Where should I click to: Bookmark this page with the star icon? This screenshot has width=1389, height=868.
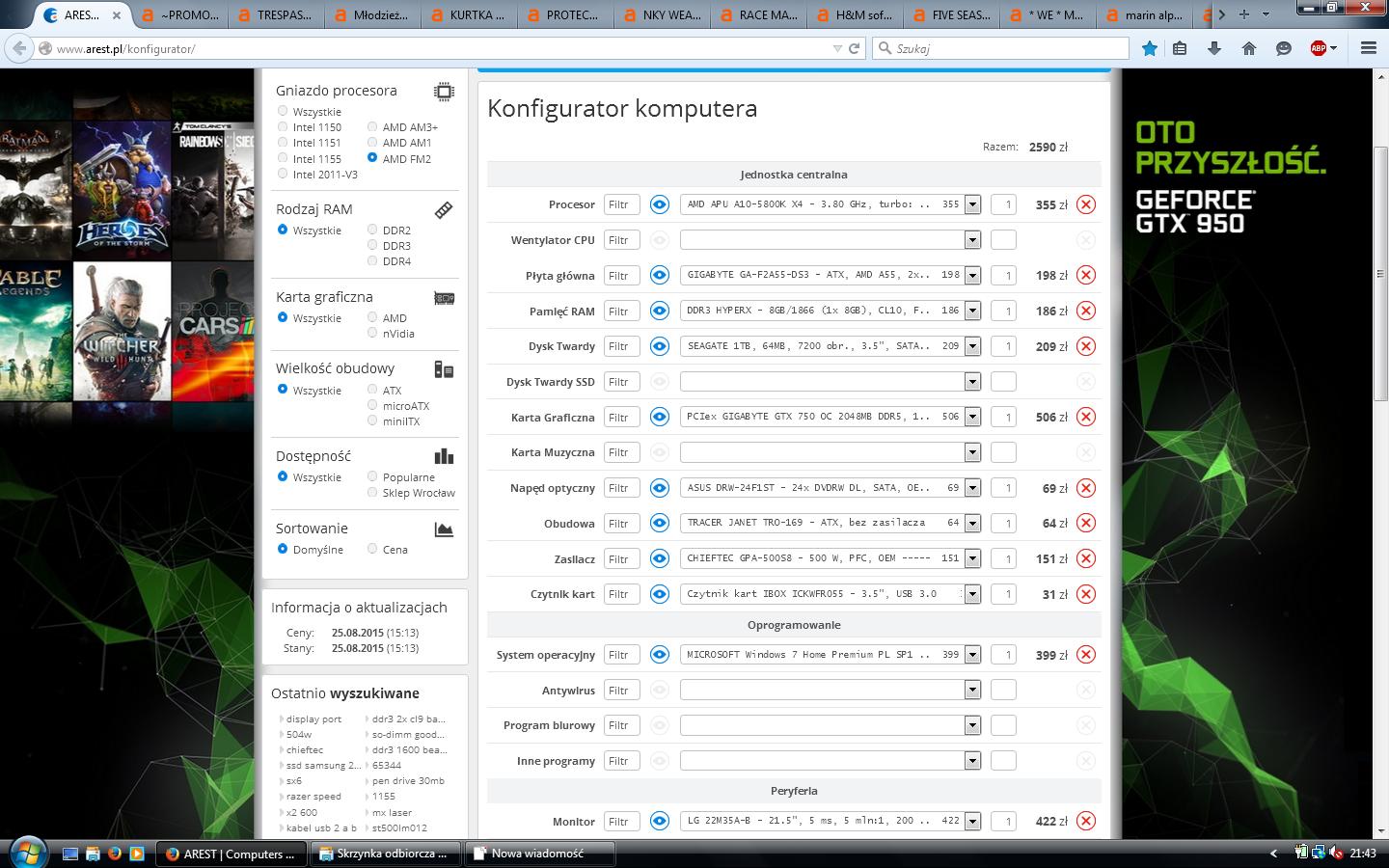click(x=1149, y=48)
